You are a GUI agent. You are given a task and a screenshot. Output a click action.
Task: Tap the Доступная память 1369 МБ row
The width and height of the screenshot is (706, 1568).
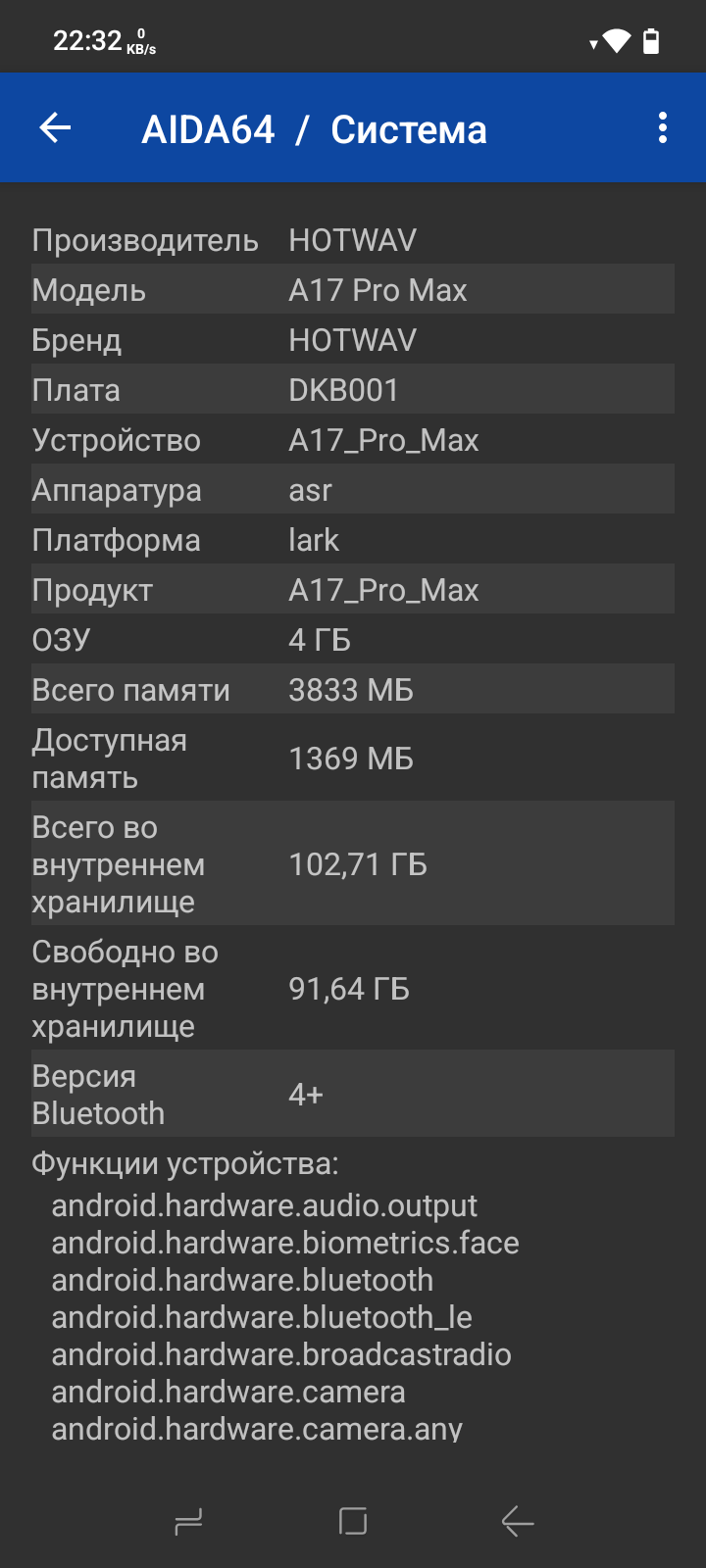pos(353,759)
